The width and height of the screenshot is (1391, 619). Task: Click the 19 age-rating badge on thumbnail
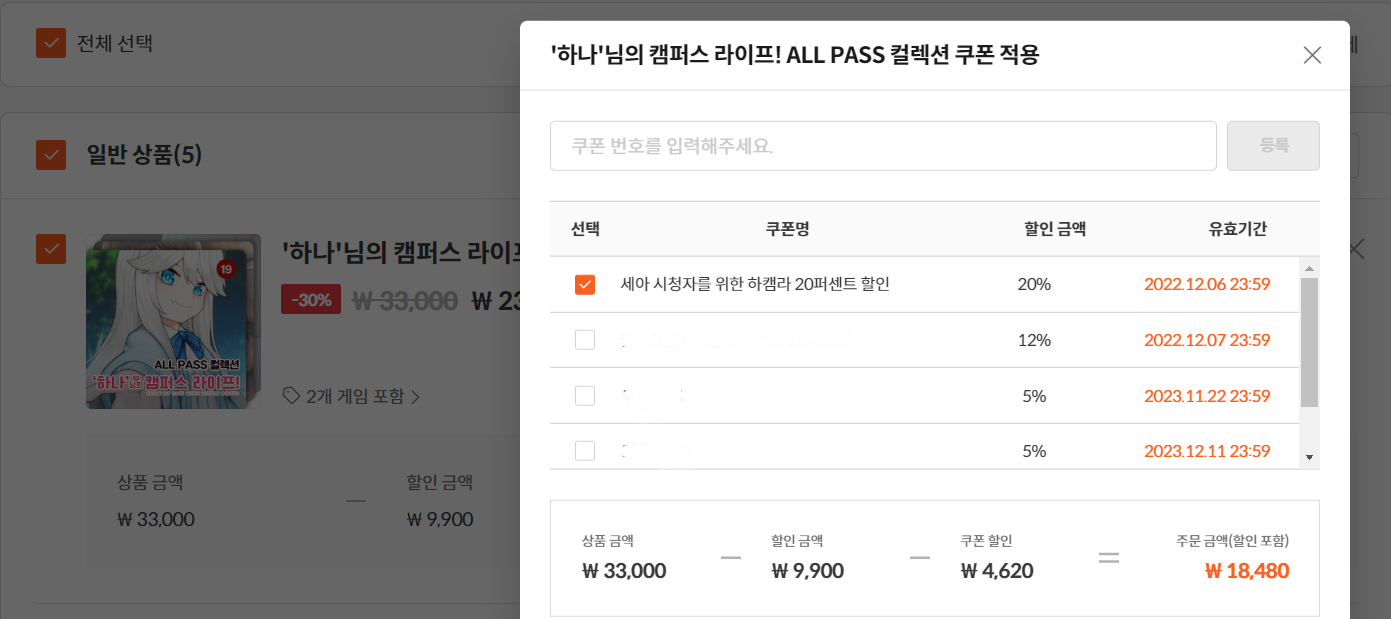pos(225,269)
